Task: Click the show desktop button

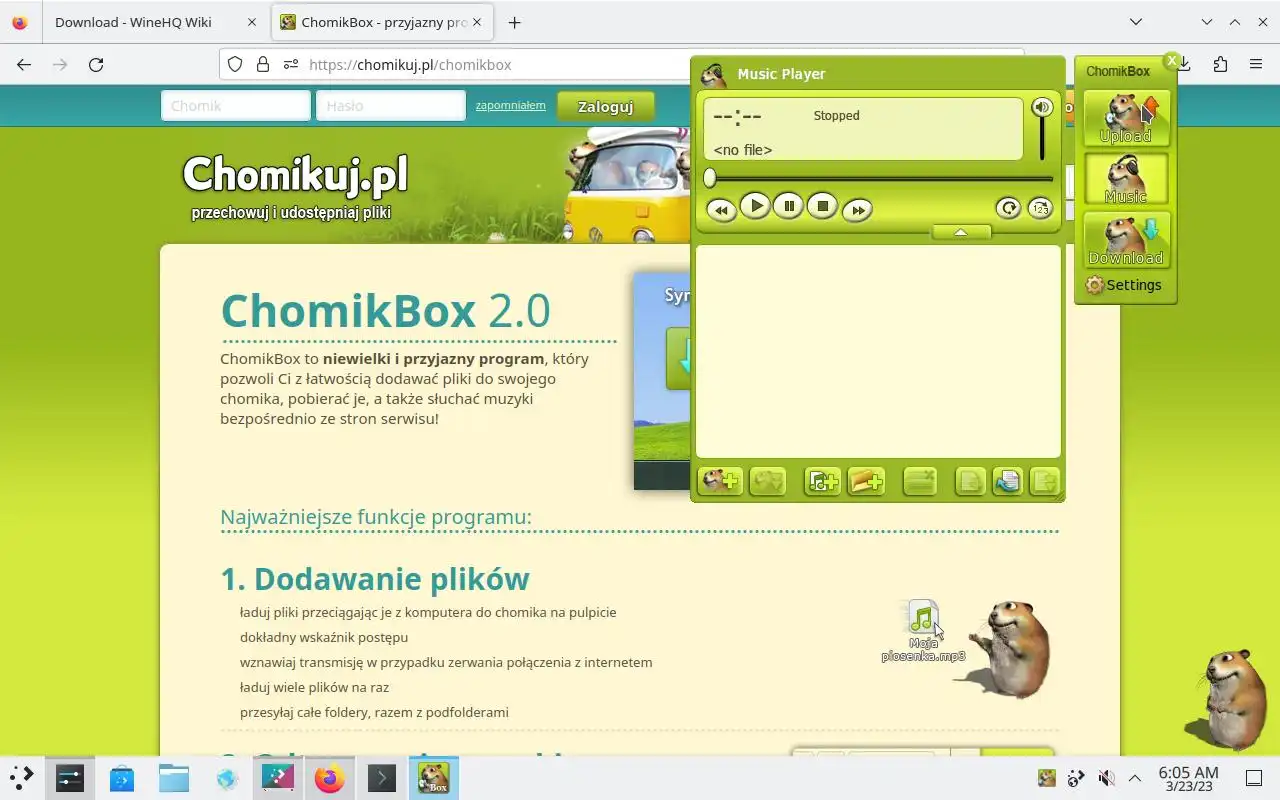Action: pos(1253,777)
